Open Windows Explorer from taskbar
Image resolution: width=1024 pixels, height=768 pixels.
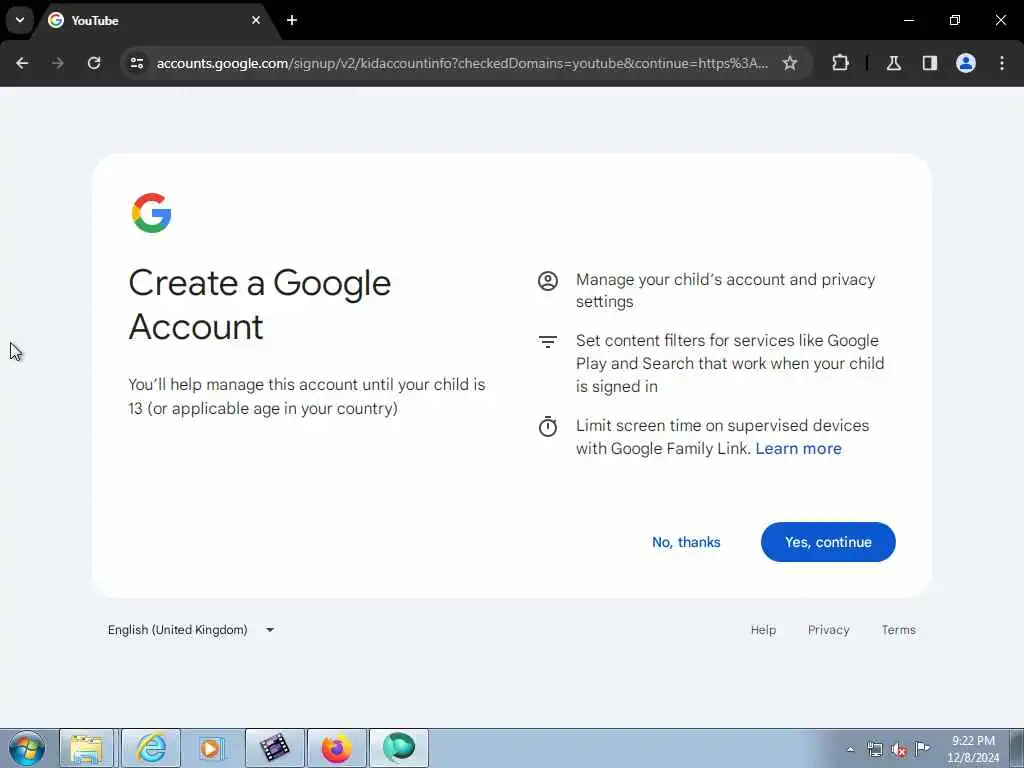(x=86, y=748)
